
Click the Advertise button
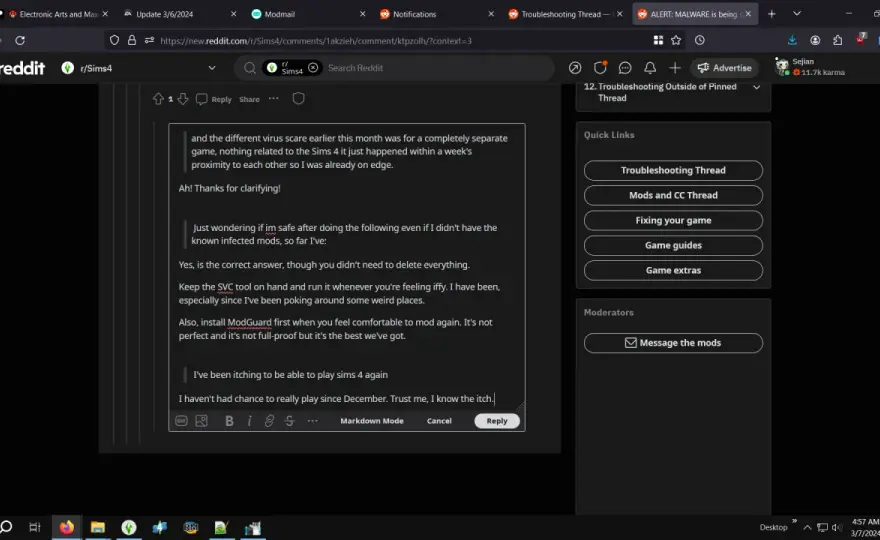click(725, 68)
